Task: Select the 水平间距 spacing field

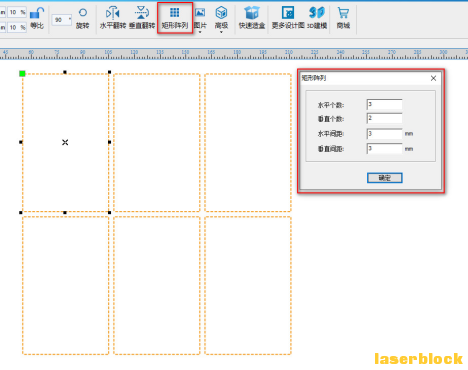Action: tap(384, 134)
